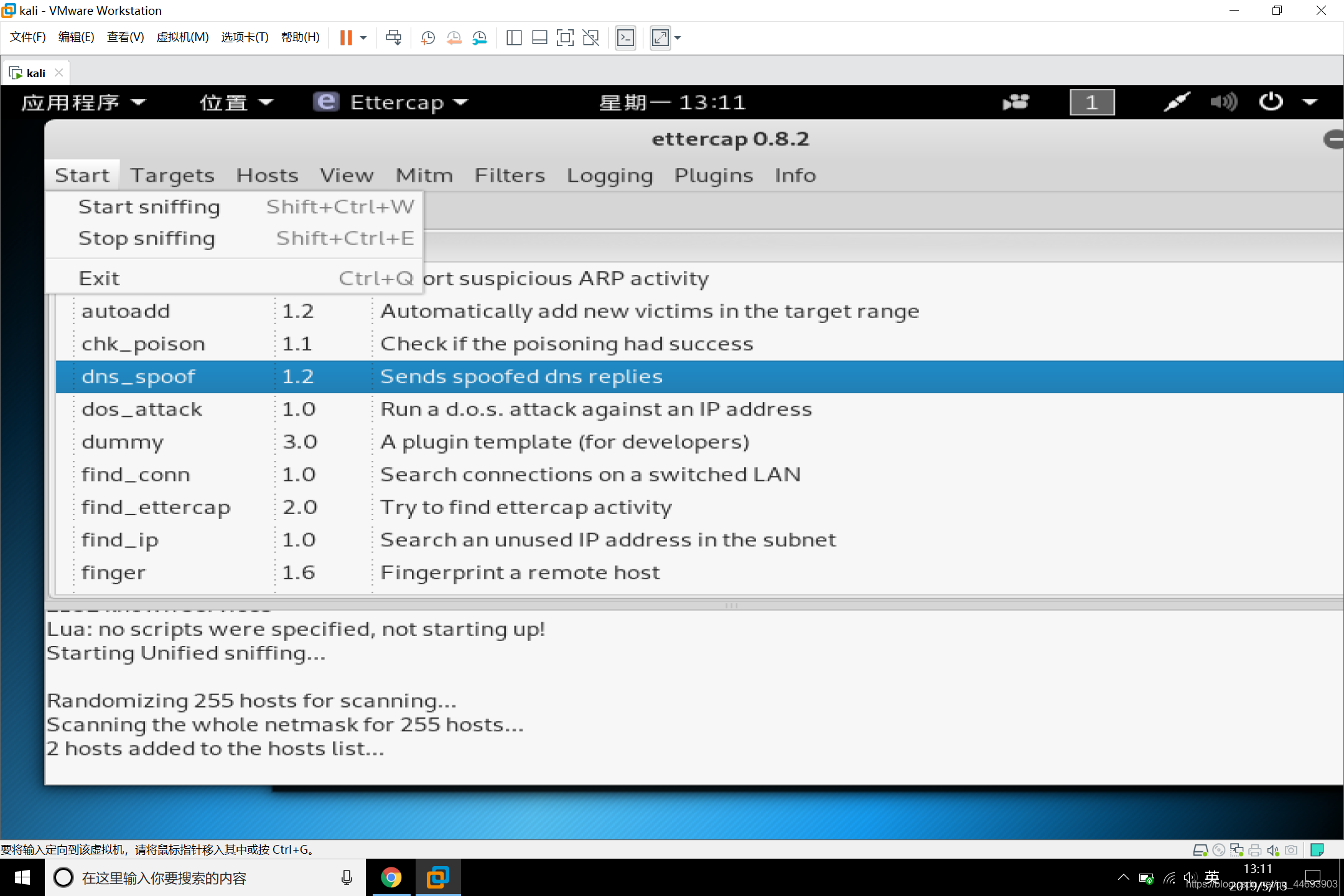The width and height of the screenshot is (1344, 896).
Task: Expand the Logging menu
Action: [610, 175]
